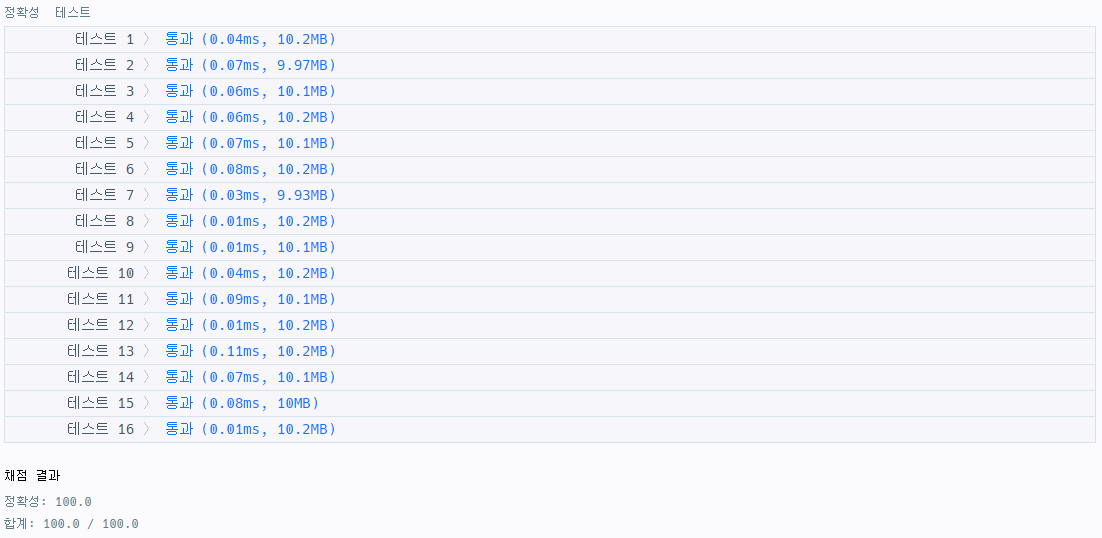Select the 테스트 8 result row

550,221
